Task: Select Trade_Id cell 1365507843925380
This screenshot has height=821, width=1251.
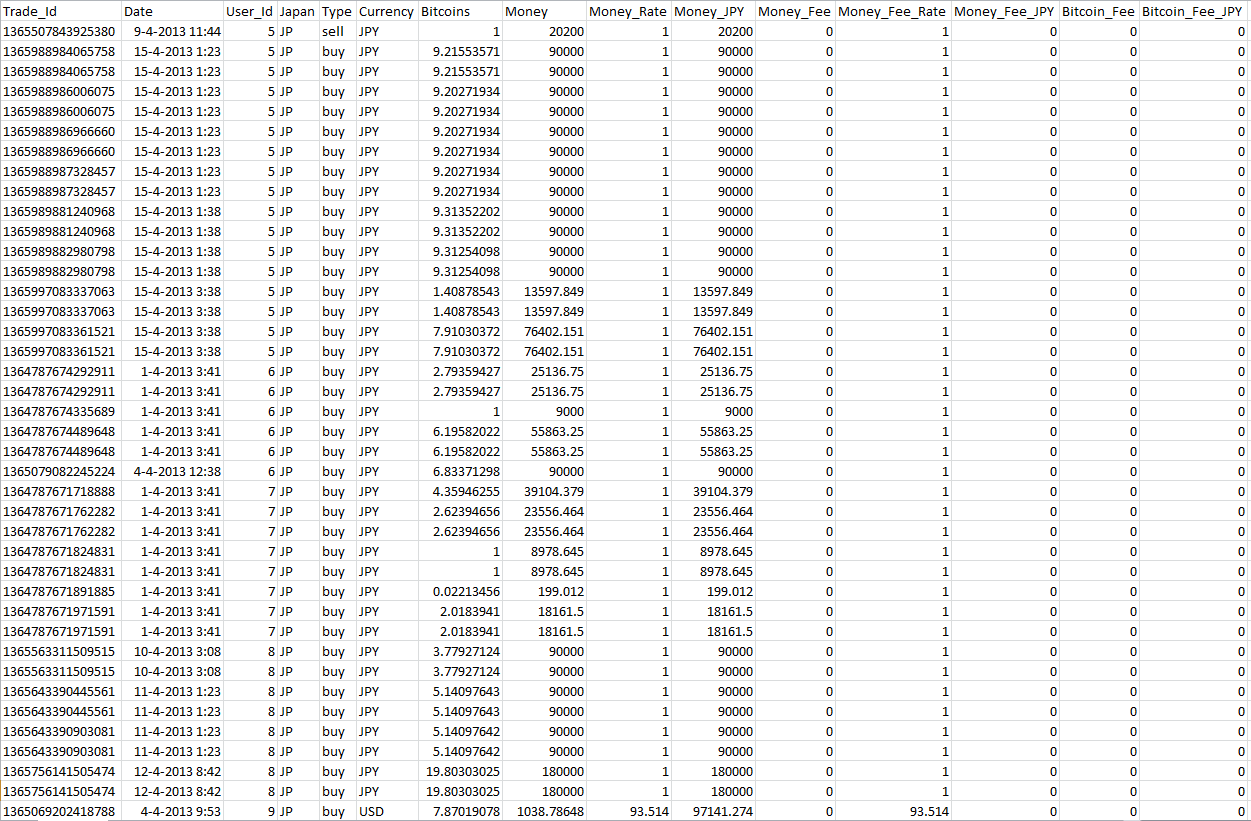Action: pyautogui.click(x=61, y=31)
